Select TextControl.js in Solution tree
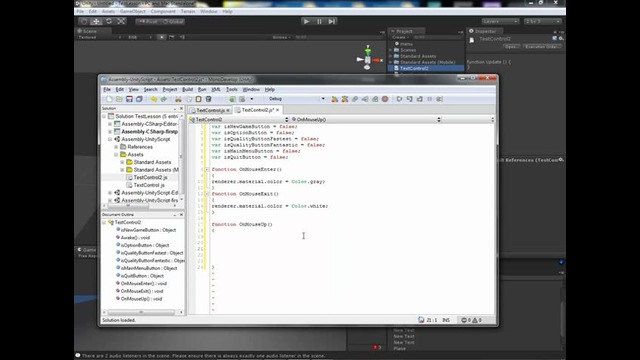 (149, 185)
